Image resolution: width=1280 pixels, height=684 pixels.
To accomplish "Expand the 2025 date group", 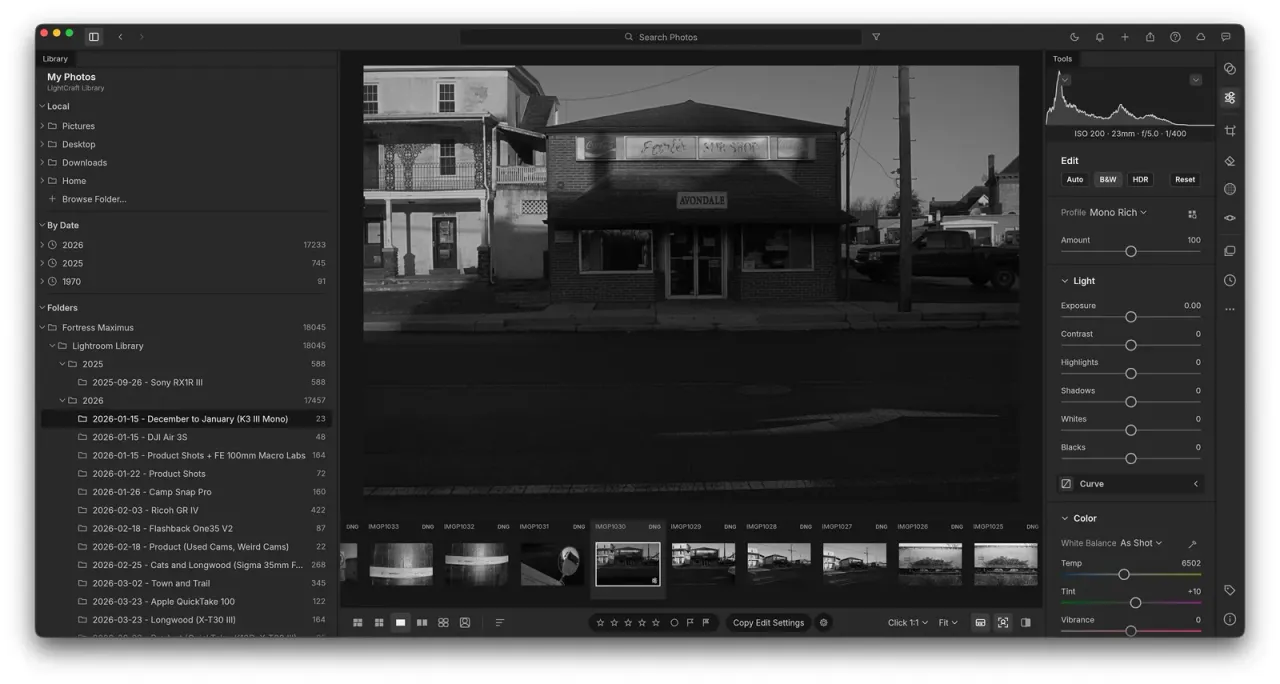I will pos(42,263).
